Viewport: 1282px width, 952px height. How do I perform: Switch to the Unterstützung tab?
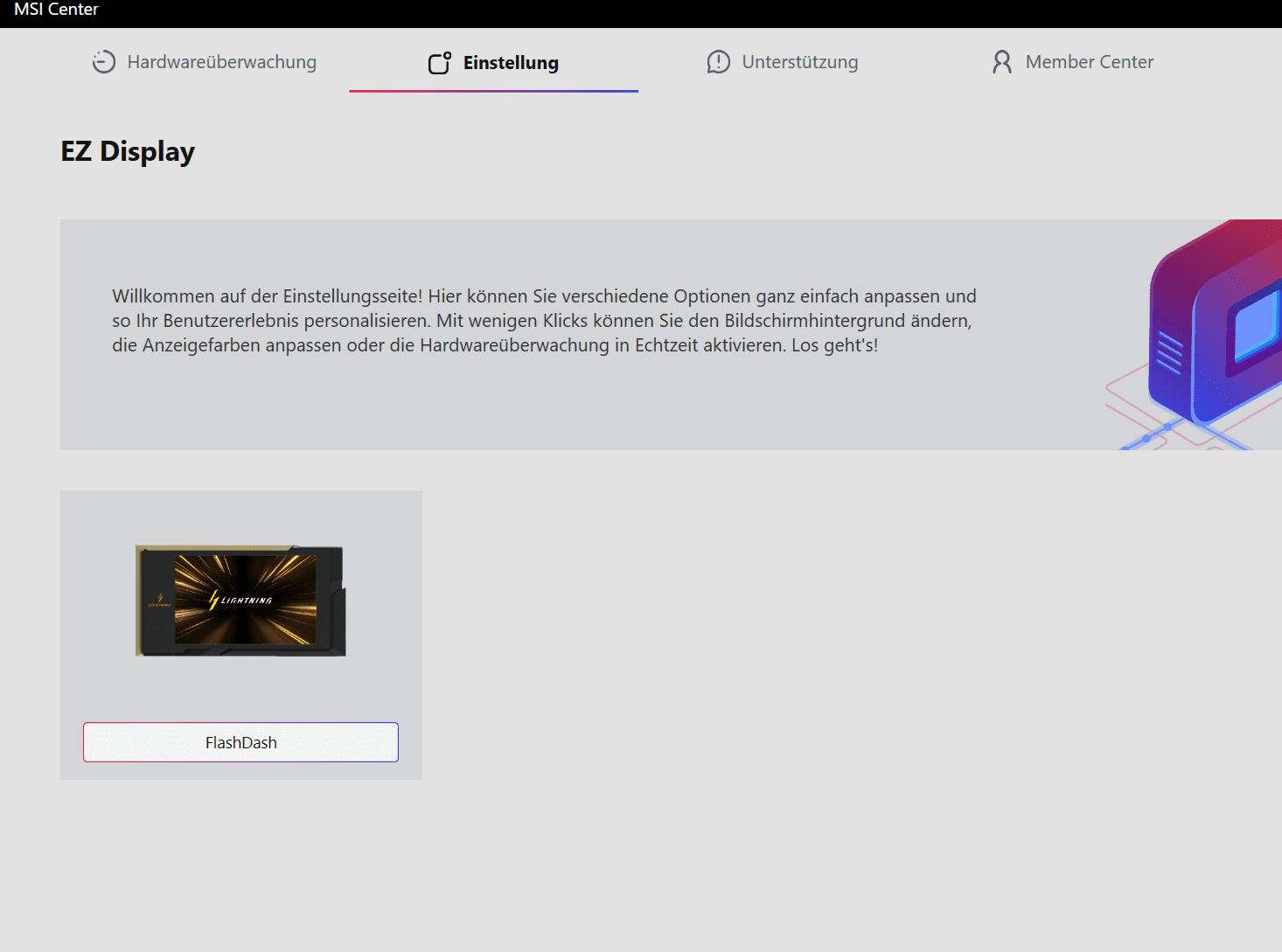pos(783,62)
